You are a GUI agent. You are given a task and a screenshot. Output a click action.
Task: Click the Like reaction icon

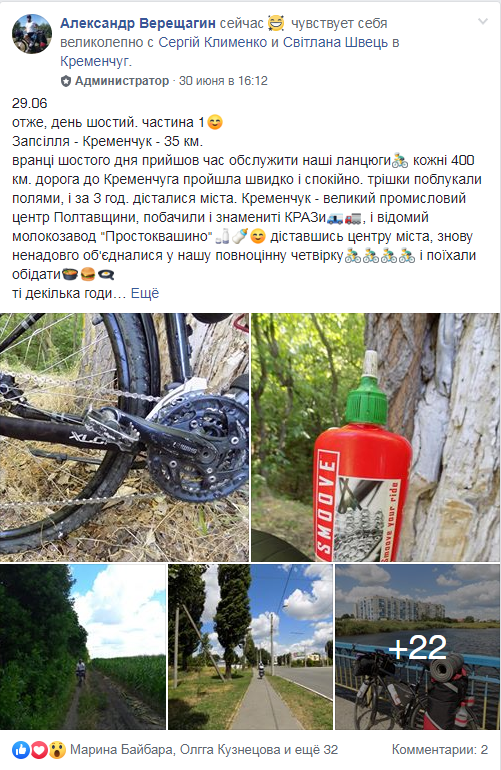pos(21,749)
